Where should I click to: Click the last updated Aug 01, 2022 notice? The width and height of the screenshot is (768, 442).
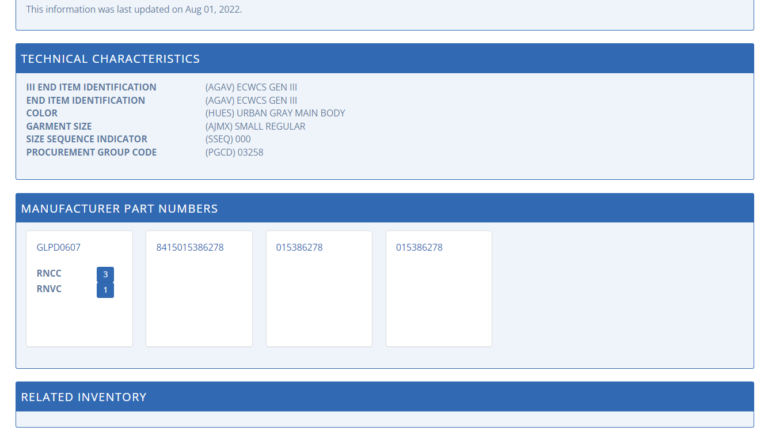pos(134,9)
